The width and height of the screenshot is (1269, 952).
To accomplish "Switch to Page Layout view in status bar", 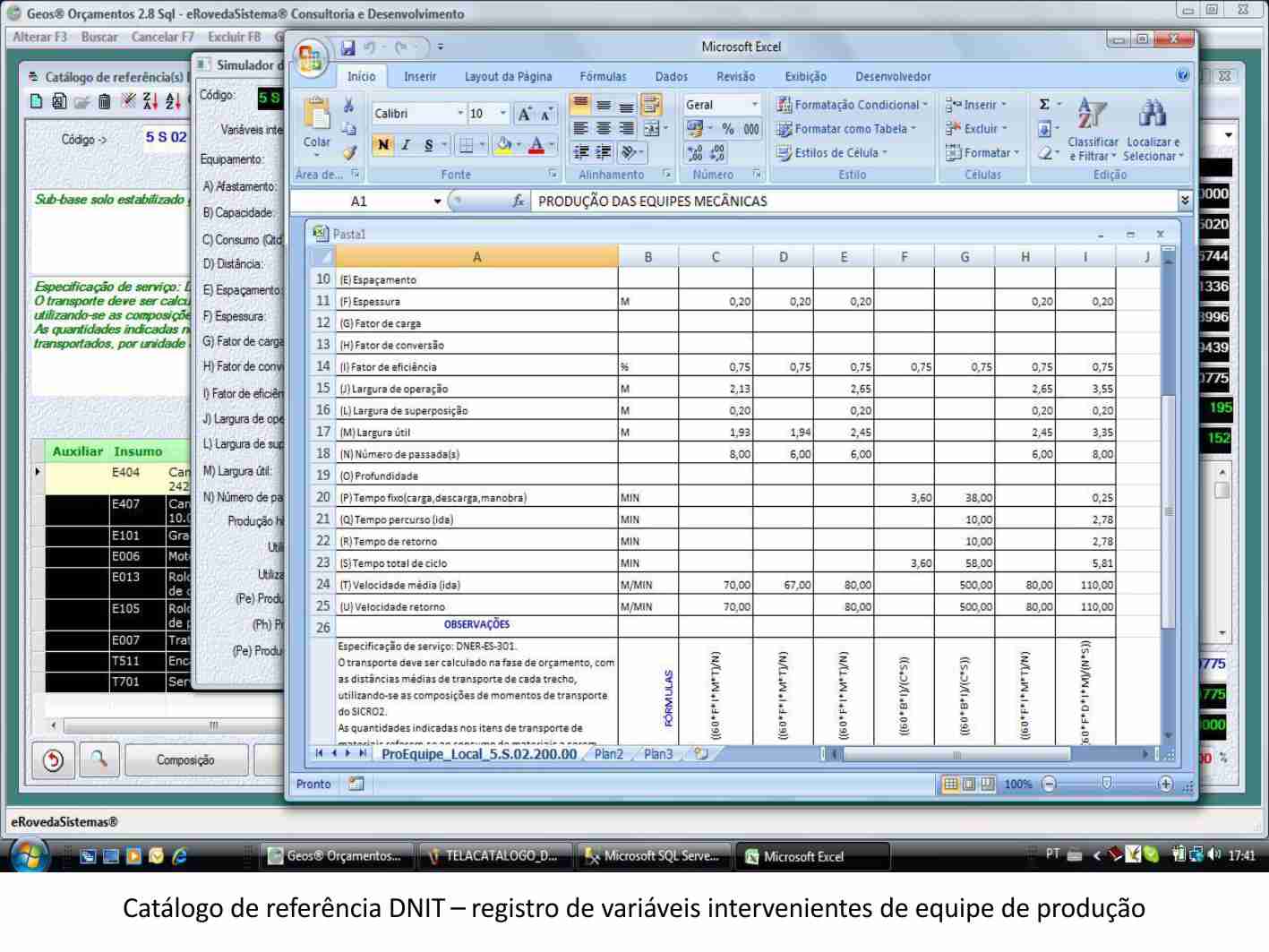I will [x=969, y=785].
